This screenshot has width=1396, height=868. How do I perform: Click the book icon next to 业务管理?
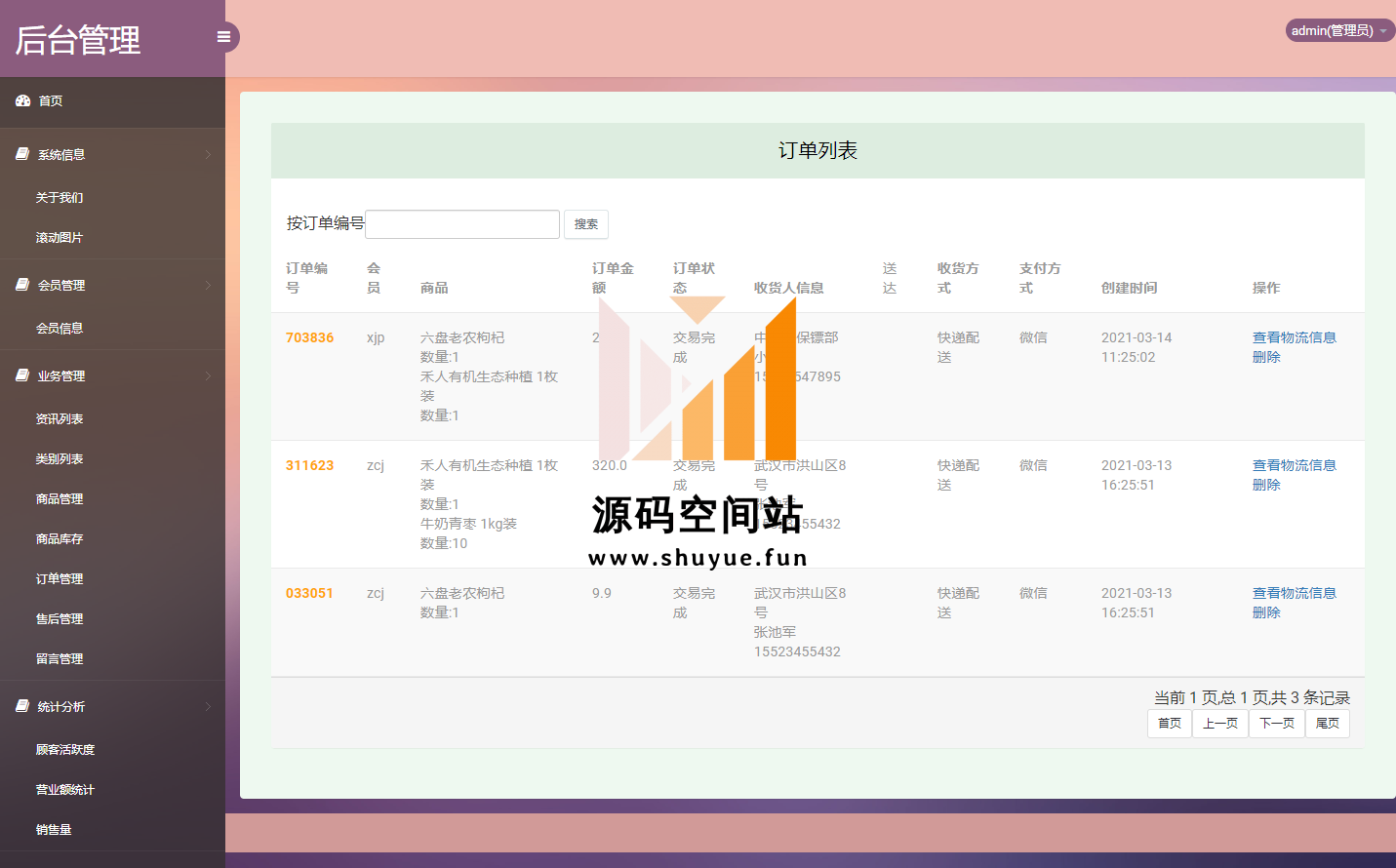[x=22, y=375]
